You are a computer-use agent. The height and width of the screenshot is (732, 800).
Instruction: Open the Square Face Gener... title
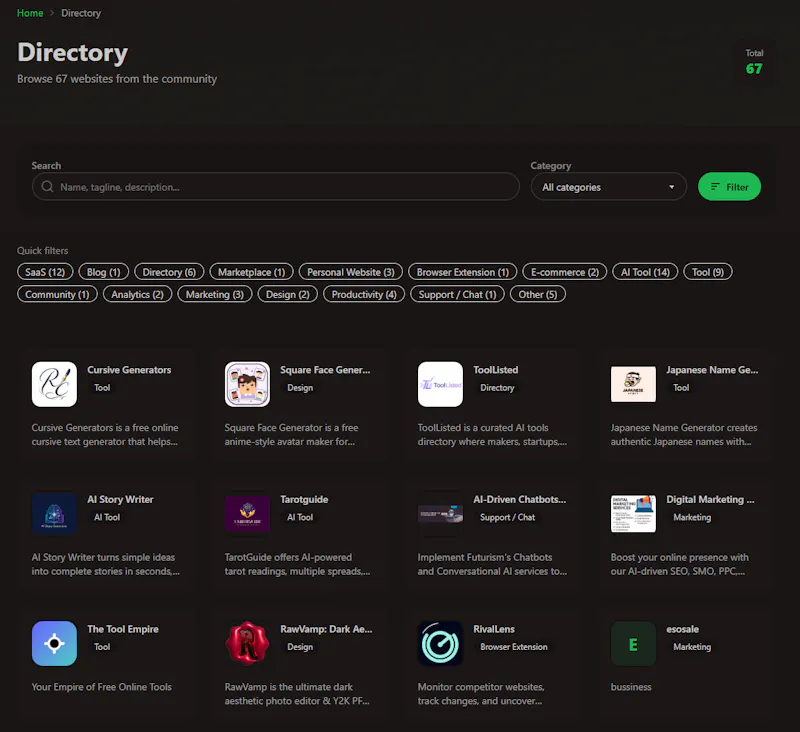pos(325,370)
